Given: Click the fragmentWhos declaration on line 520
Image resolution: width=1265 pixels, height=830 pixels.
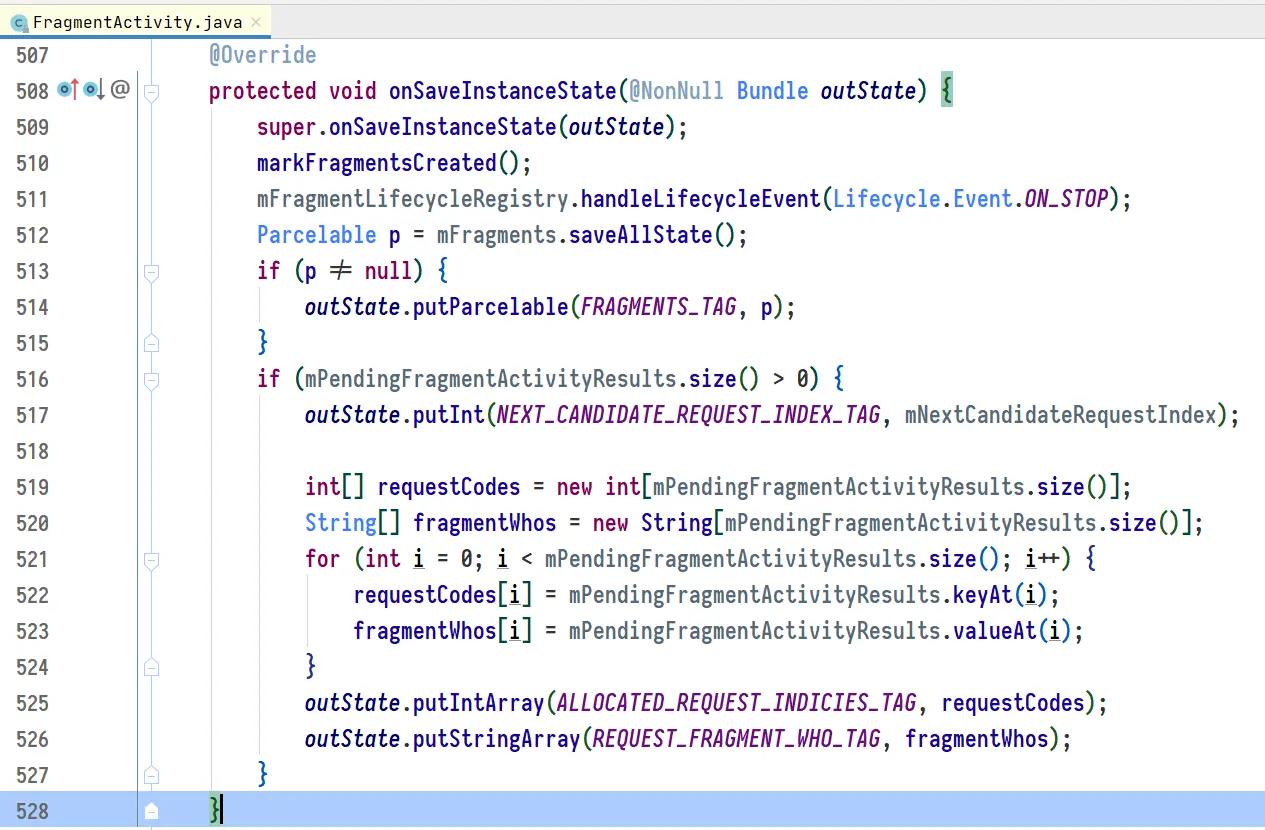Looking at the screenshot, I should coord(485,523).
